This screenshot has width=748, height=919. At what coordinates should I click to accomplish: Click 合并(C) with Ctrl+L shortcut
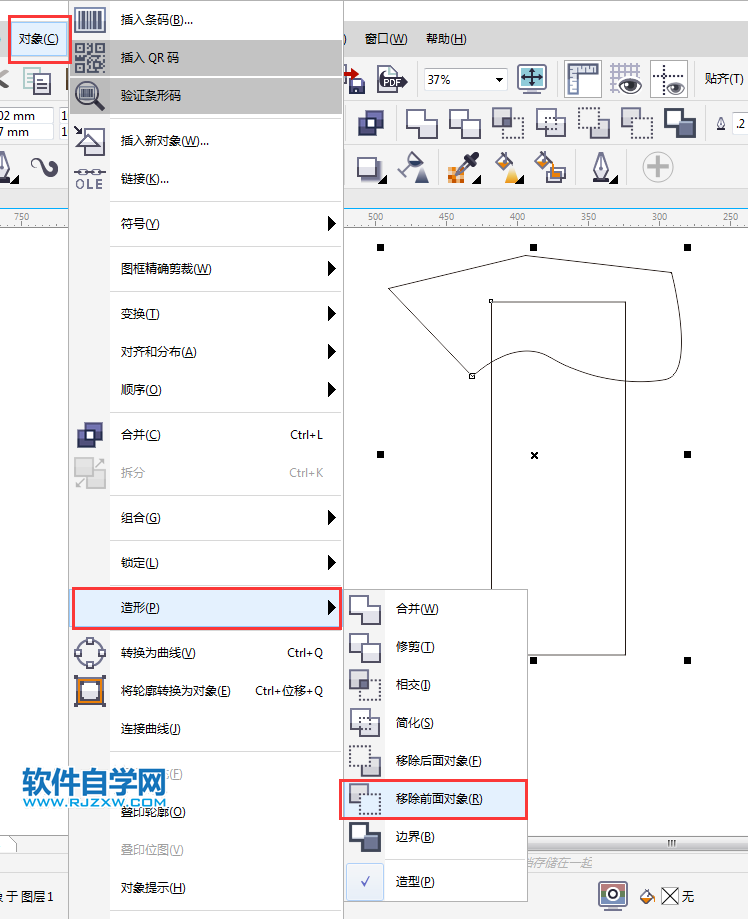(x=140, y=435)
